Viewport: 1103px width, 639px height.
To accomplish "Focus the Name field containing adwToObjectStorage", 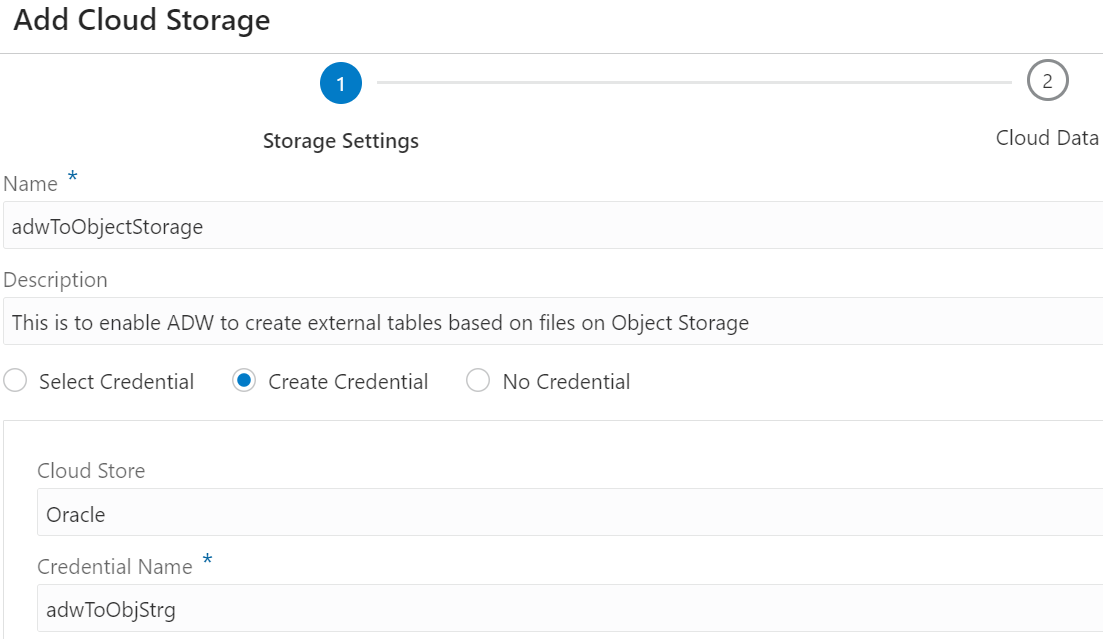I will coord(552,226).
